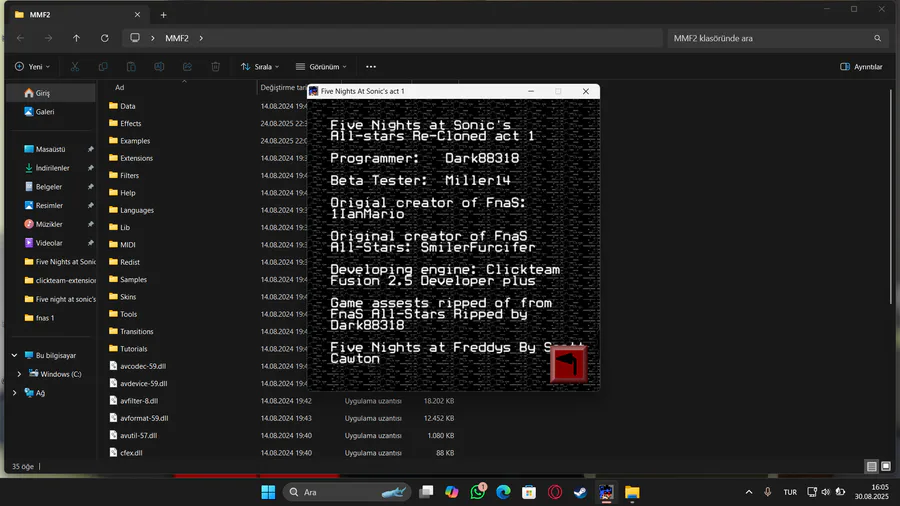The height and width of the screenshot is (506, 900).
Task: Open the three-dots more options menu
Action: tap(371, 67)
